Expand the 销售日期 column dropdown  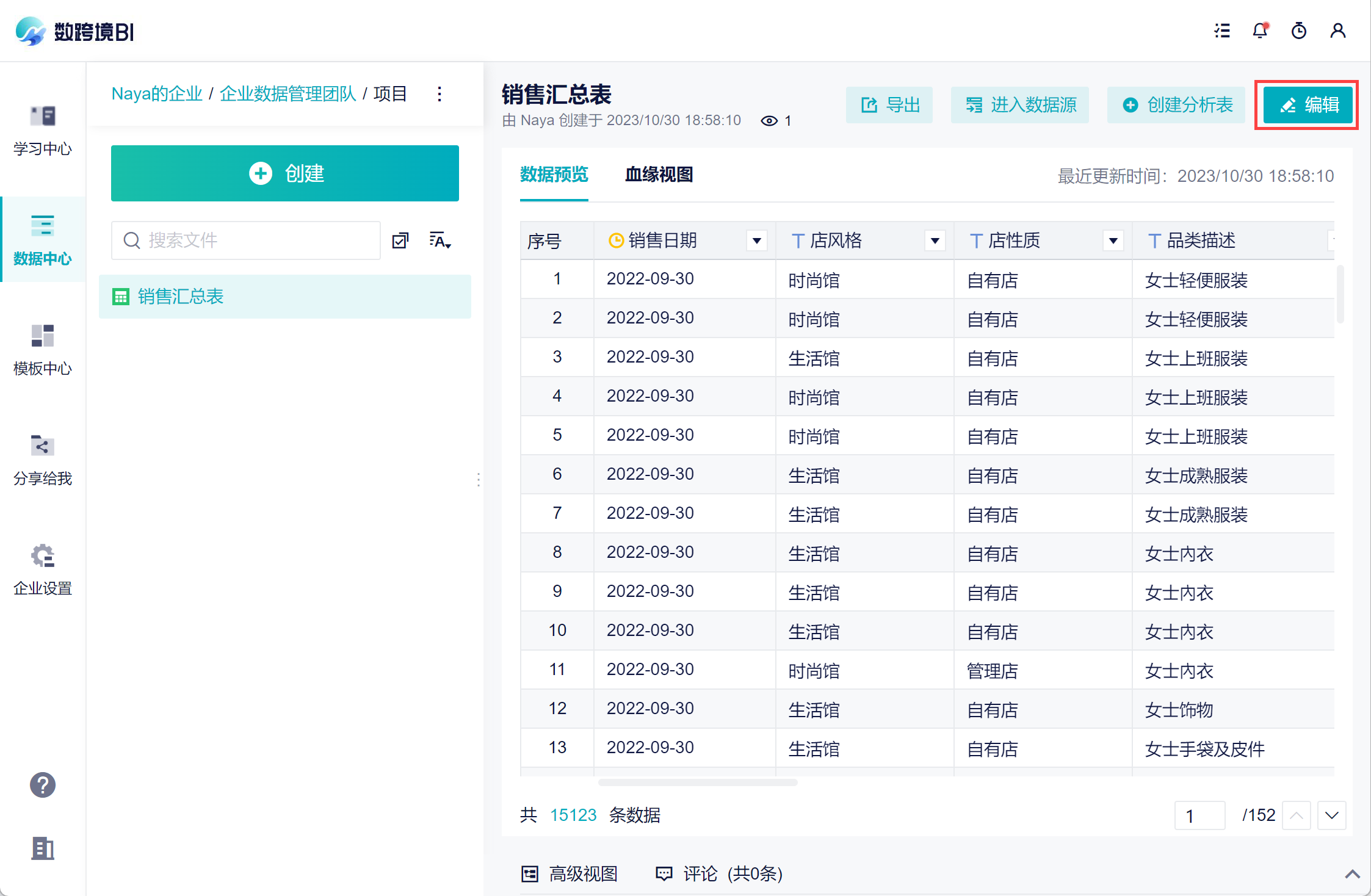tap(757, 240)
